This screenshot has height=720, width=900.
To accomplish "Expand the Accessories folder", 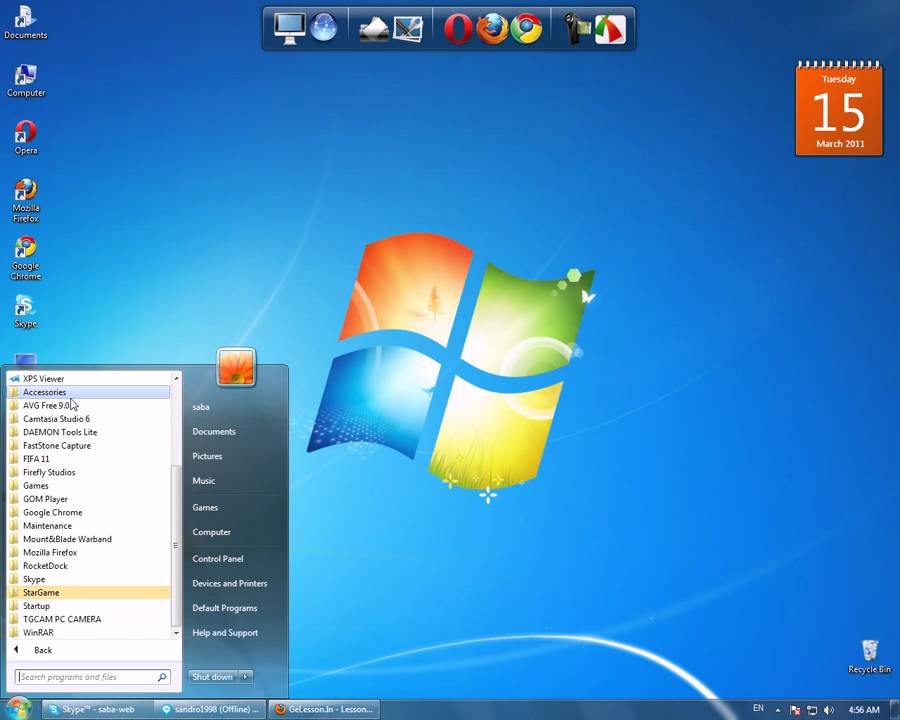I will [89, 392].
